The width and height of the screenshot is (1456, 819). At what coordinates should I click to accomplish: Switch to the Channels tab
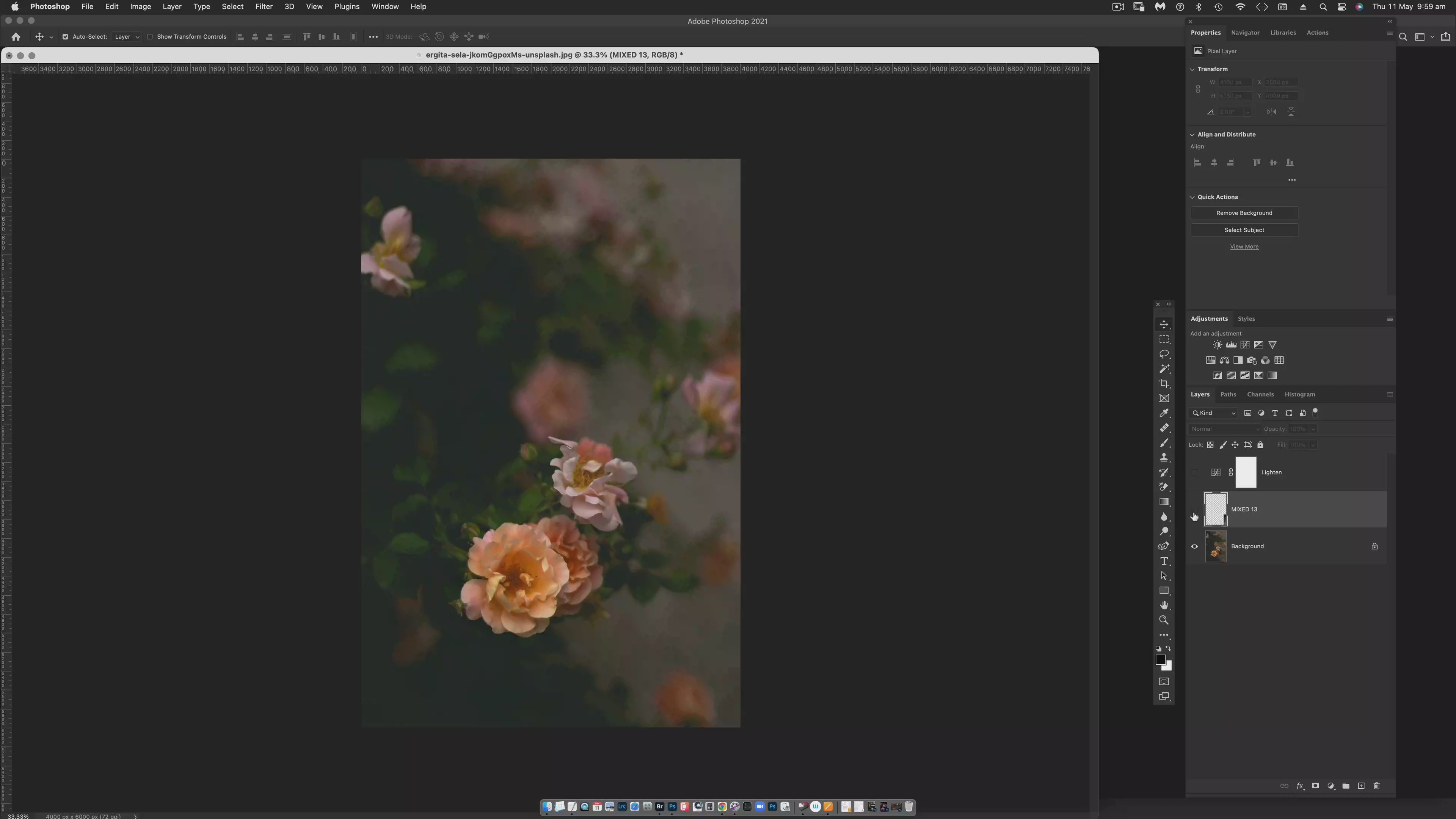click(1260, 394)
